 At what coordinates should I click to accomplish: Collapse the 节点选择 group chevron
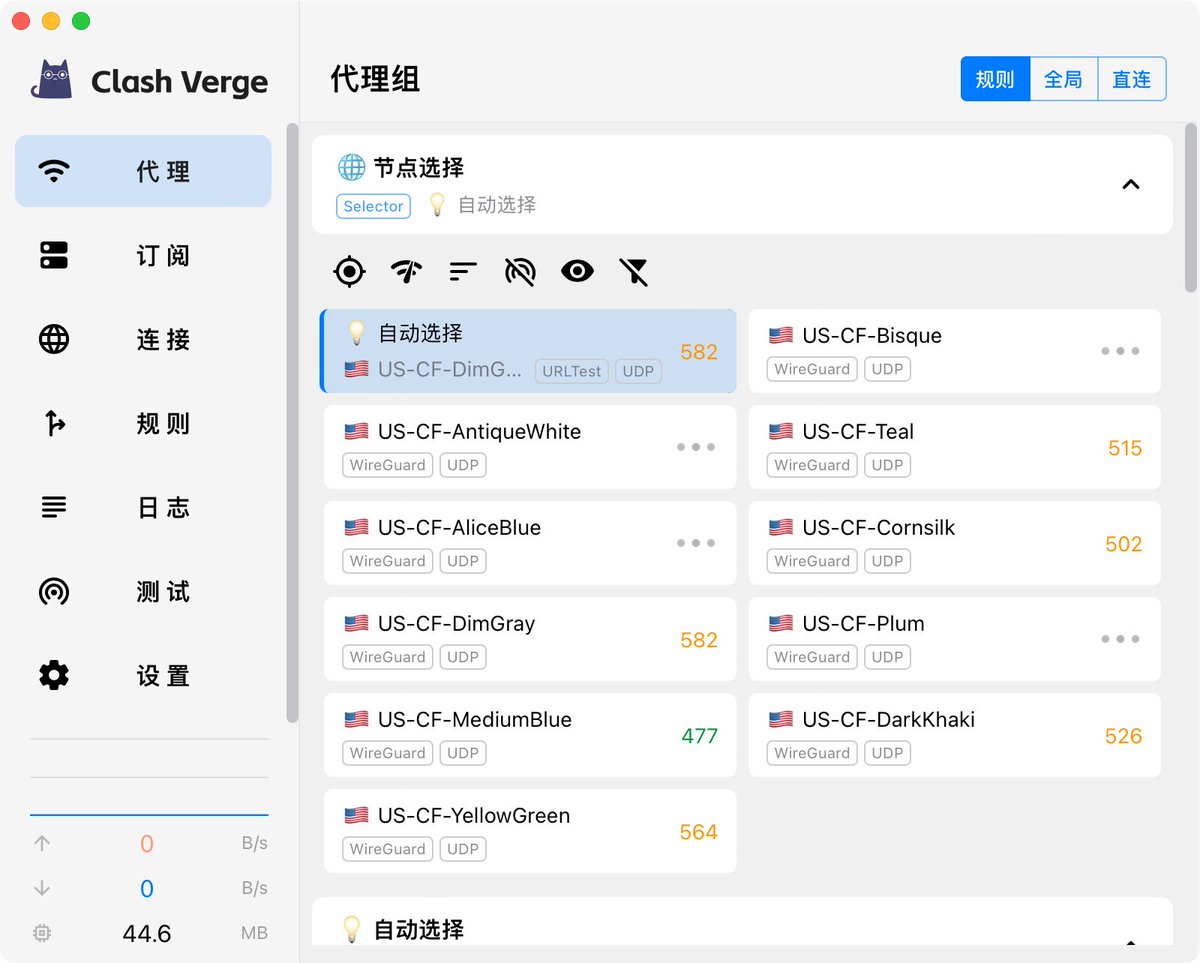(x=1131, y=184)
